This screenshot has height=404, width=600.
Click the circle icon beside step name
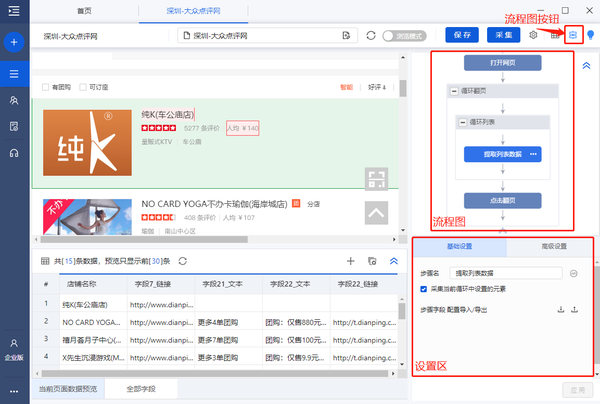pos(573,273)
